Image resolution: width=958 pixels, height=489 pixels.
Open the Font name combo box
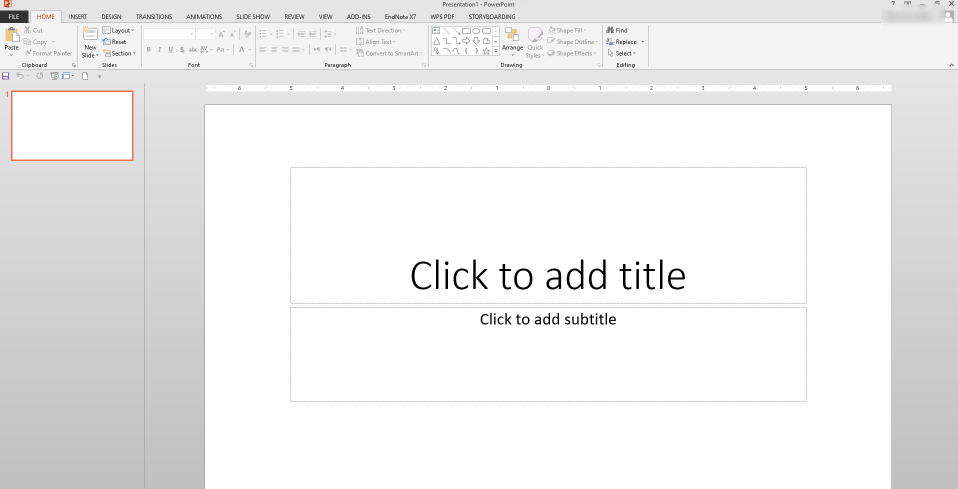coord(169,34)
